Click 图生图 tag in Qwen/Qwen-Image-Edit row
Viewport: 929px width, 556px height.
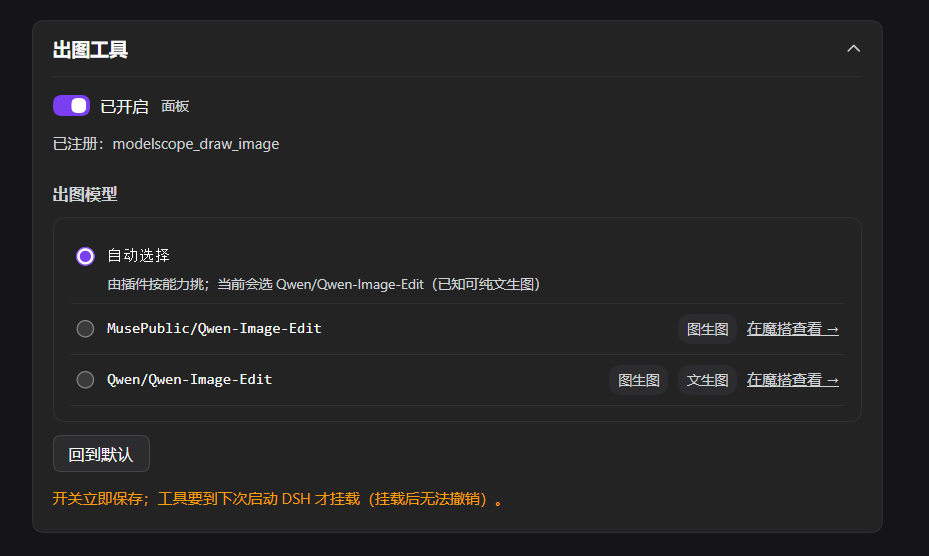click(x=639, y=380)
